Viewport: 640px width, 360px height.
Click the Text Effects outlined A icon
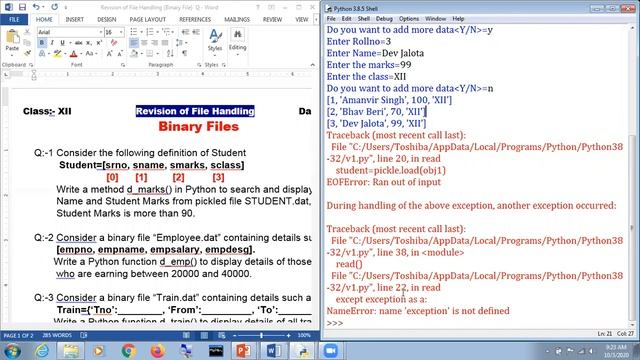point(42,53)
